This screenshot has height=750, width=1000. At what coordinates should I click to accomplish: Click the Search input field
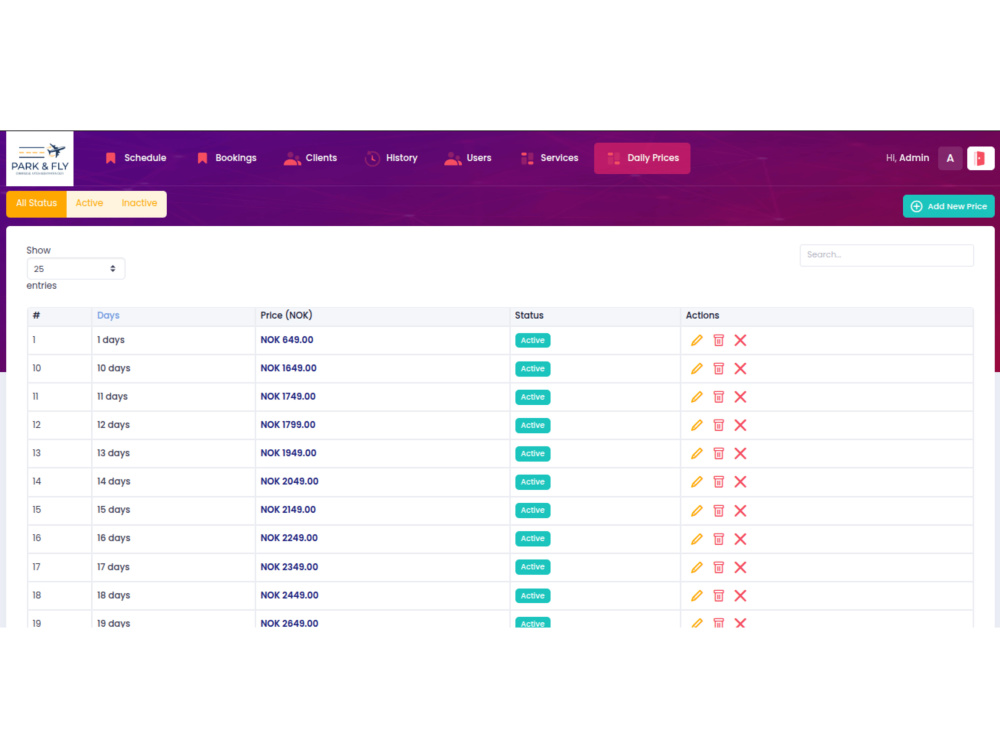click(886, 255)
